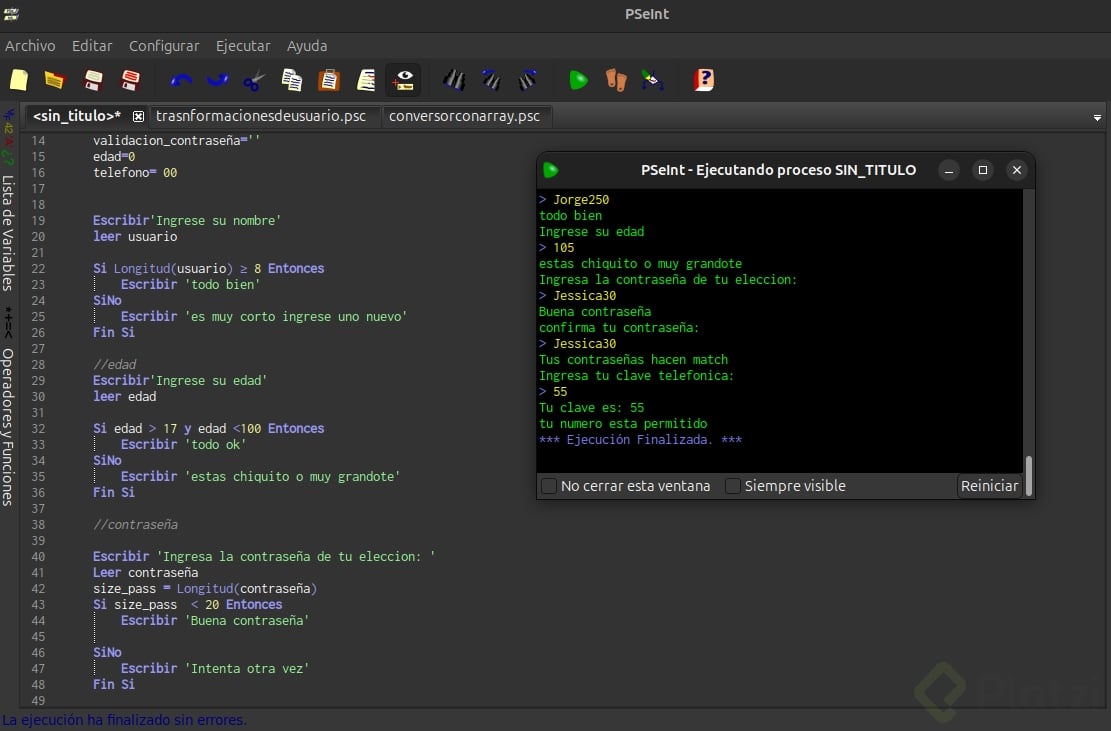Switch to the conversorconarray.psc tab
Screen dimensions: 1111x731
(x=464, y=116)
